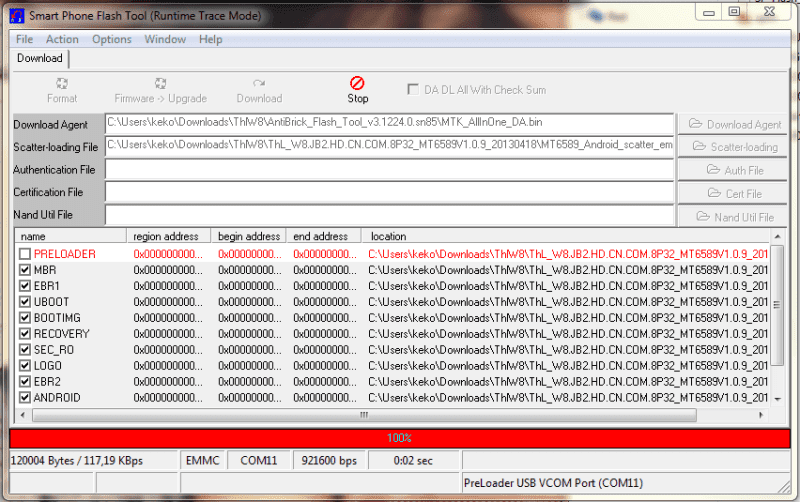Uncheck the EBR1 partition checkbox
Viewport: 800px width, 502px height.
click(x=24, y=286)
